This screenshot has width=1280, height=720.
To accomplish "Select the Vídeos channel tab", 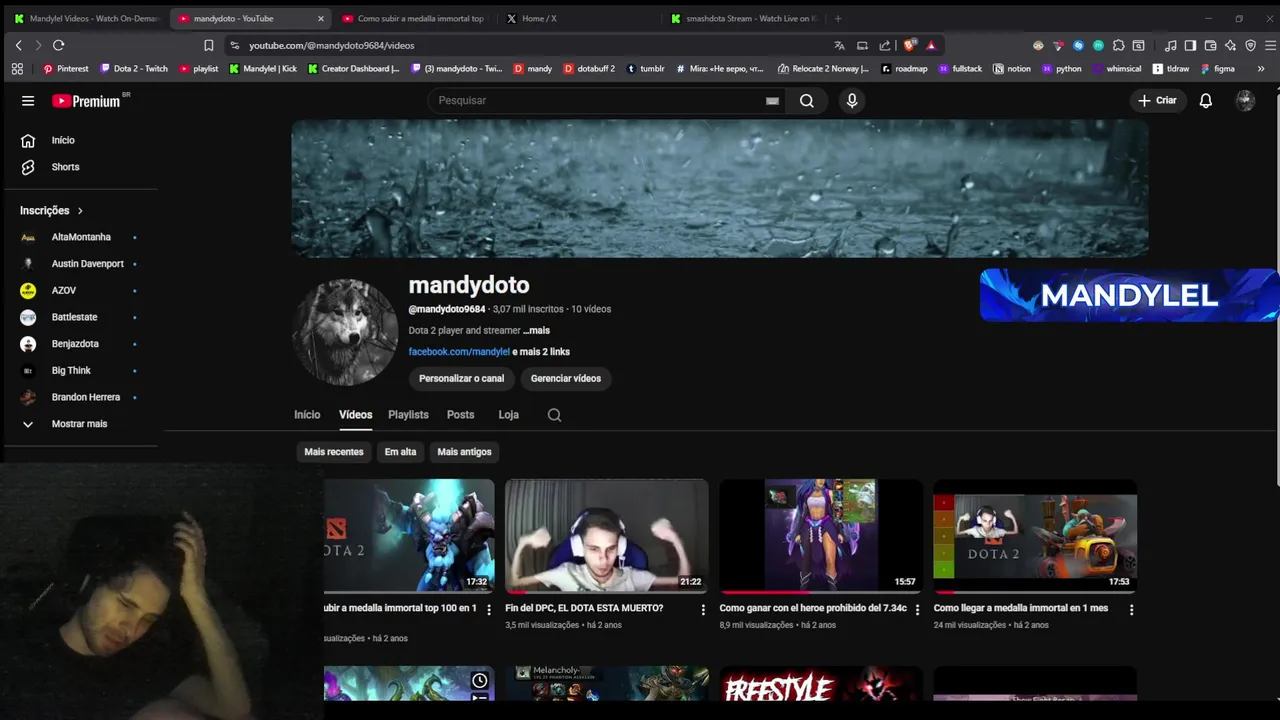I will (355, 415).
